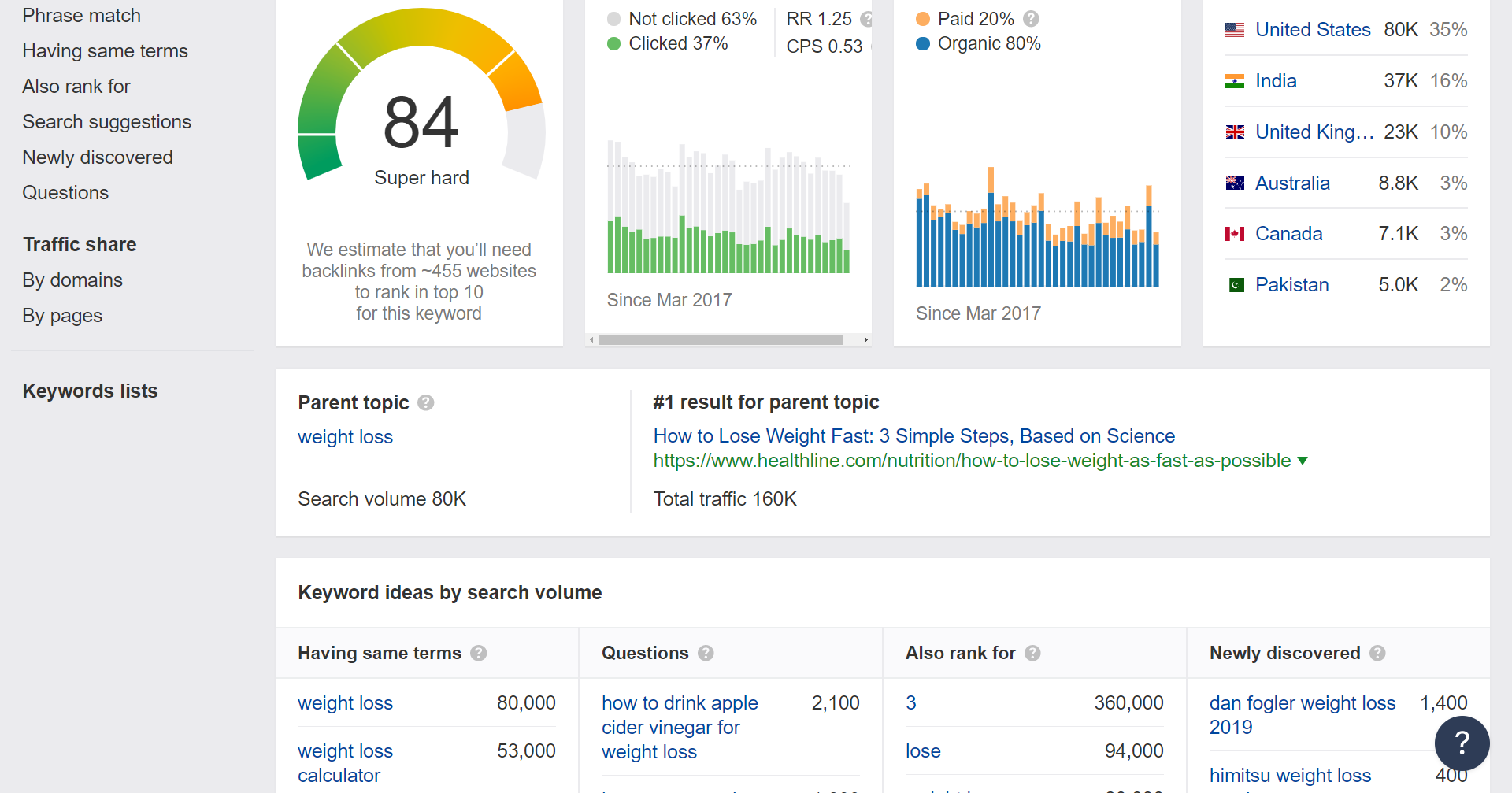Open United States country link
Image resolution: width=1512 pixels, height=793 pixels.
point(1313,30)
